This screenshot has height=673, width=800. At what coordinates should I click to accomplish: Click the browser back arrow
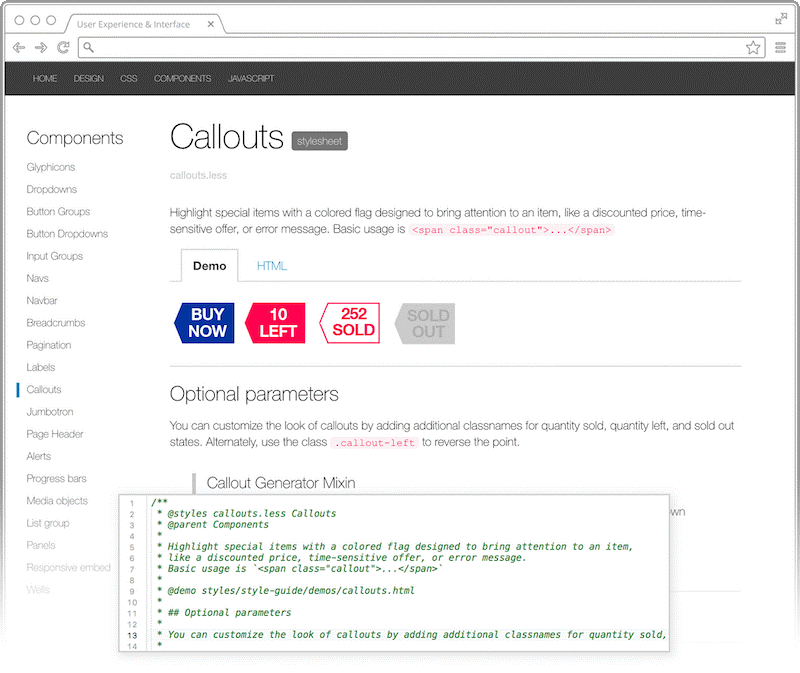coord(19,47)
